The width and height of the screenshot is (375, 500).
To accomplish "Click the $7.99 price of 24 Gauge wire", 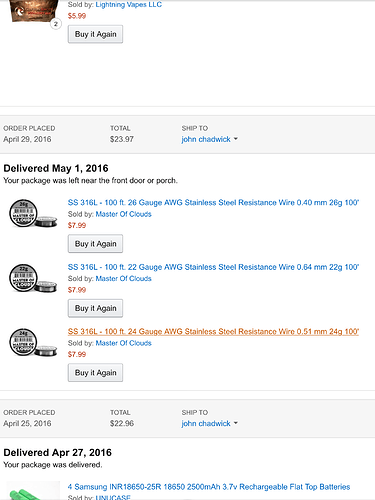I will [77, 354].
